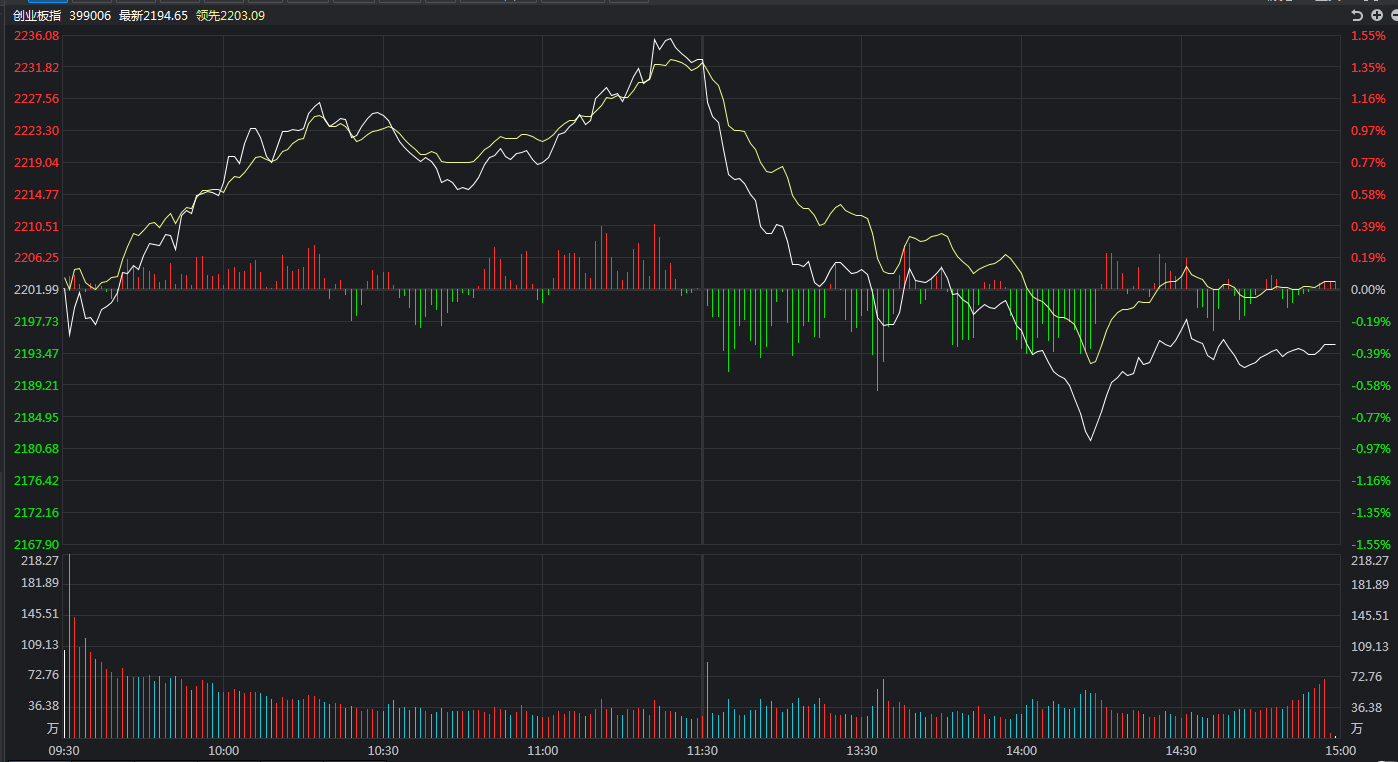Viewport: 1398px width, 762px height.
Task: Click the 13:30 time axis label
Action: 862,751
